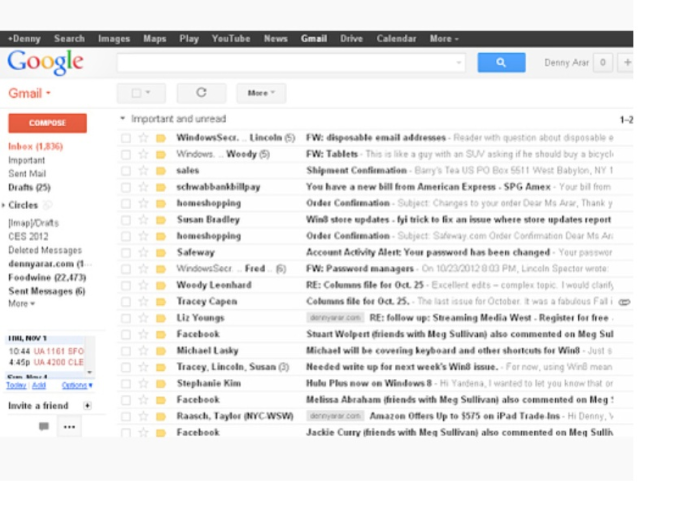700x523 pixels.
Task: Click importance marker on schwabbankbillpay email
Action: (161, 187)
